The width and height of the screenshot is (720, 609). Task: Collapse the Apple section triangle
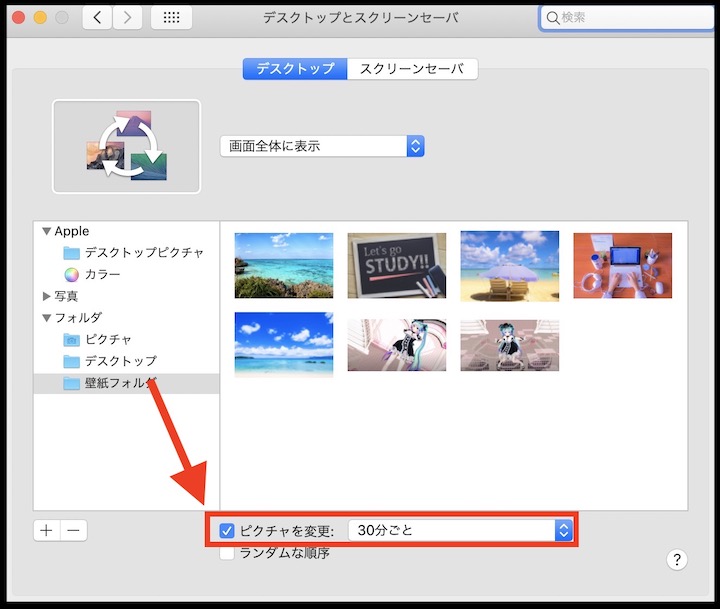pos(46,231)
